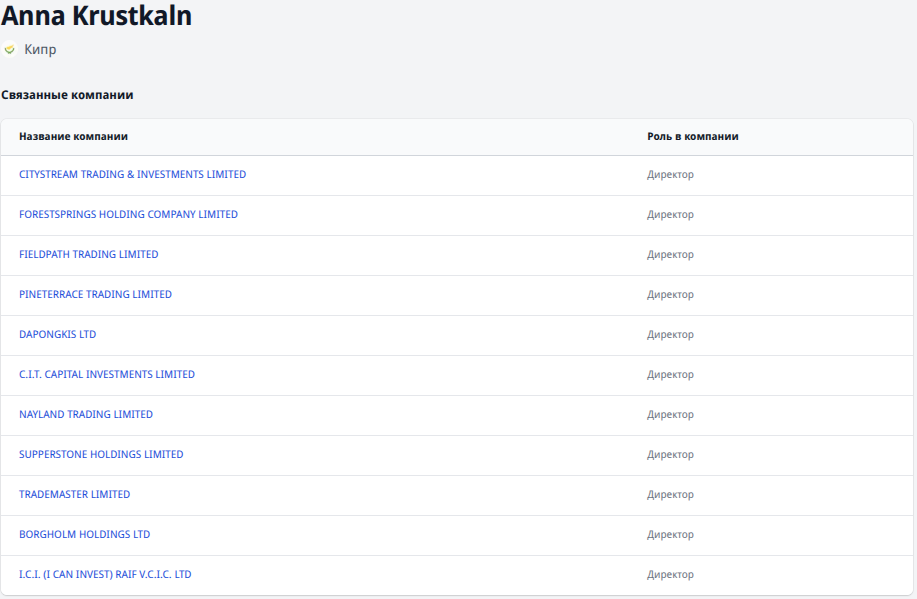This screenshot has width=917, height=599.
Task: Navigate to BORGHOLM HOLDINGS LTD
Action: point(84,534)
